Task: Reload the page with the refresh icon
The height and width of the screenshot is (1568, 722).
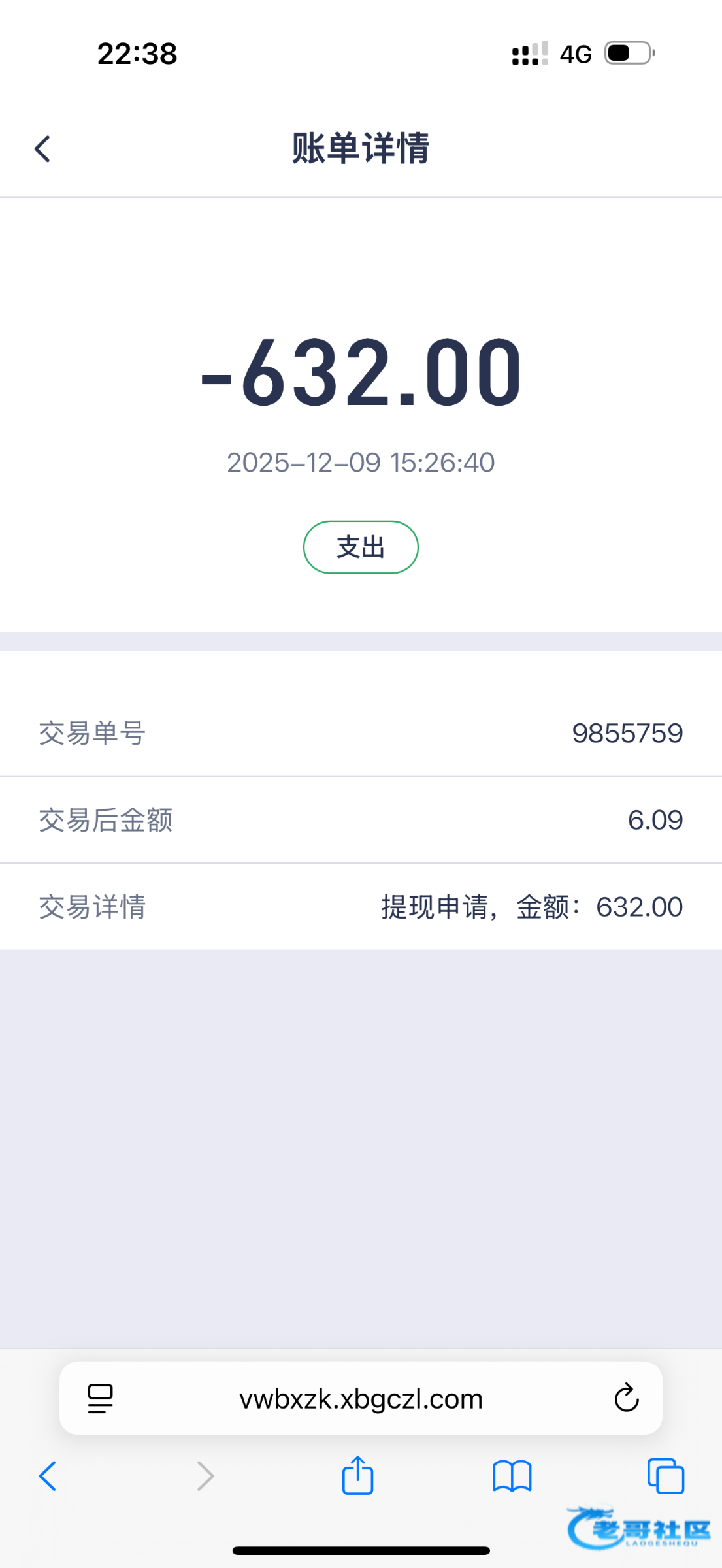Action: click(x=626, y=1398)
